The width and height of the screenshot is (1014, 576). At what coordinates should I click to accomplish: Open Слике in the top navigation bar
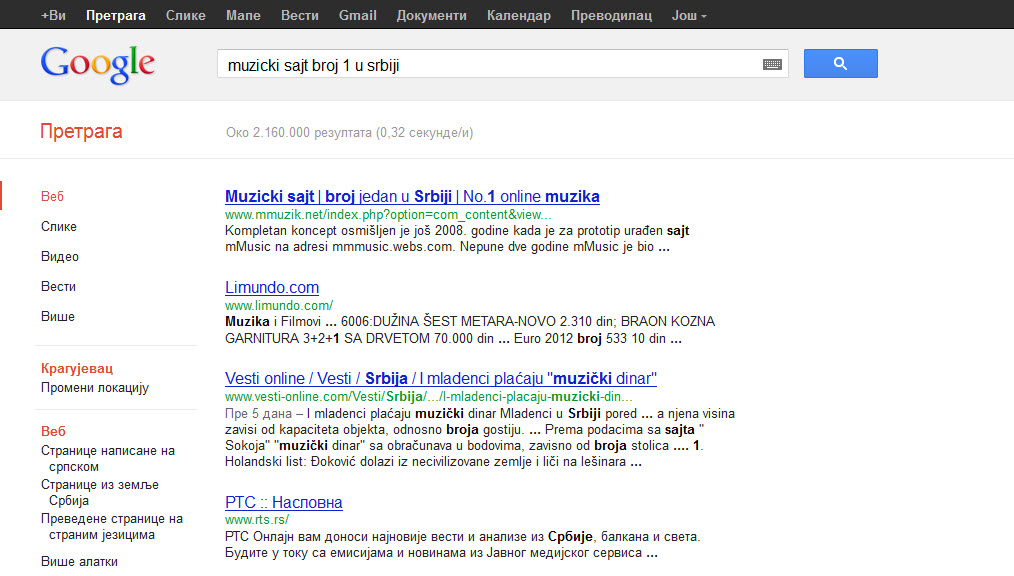pyautogui.click(x=186, y=15)
